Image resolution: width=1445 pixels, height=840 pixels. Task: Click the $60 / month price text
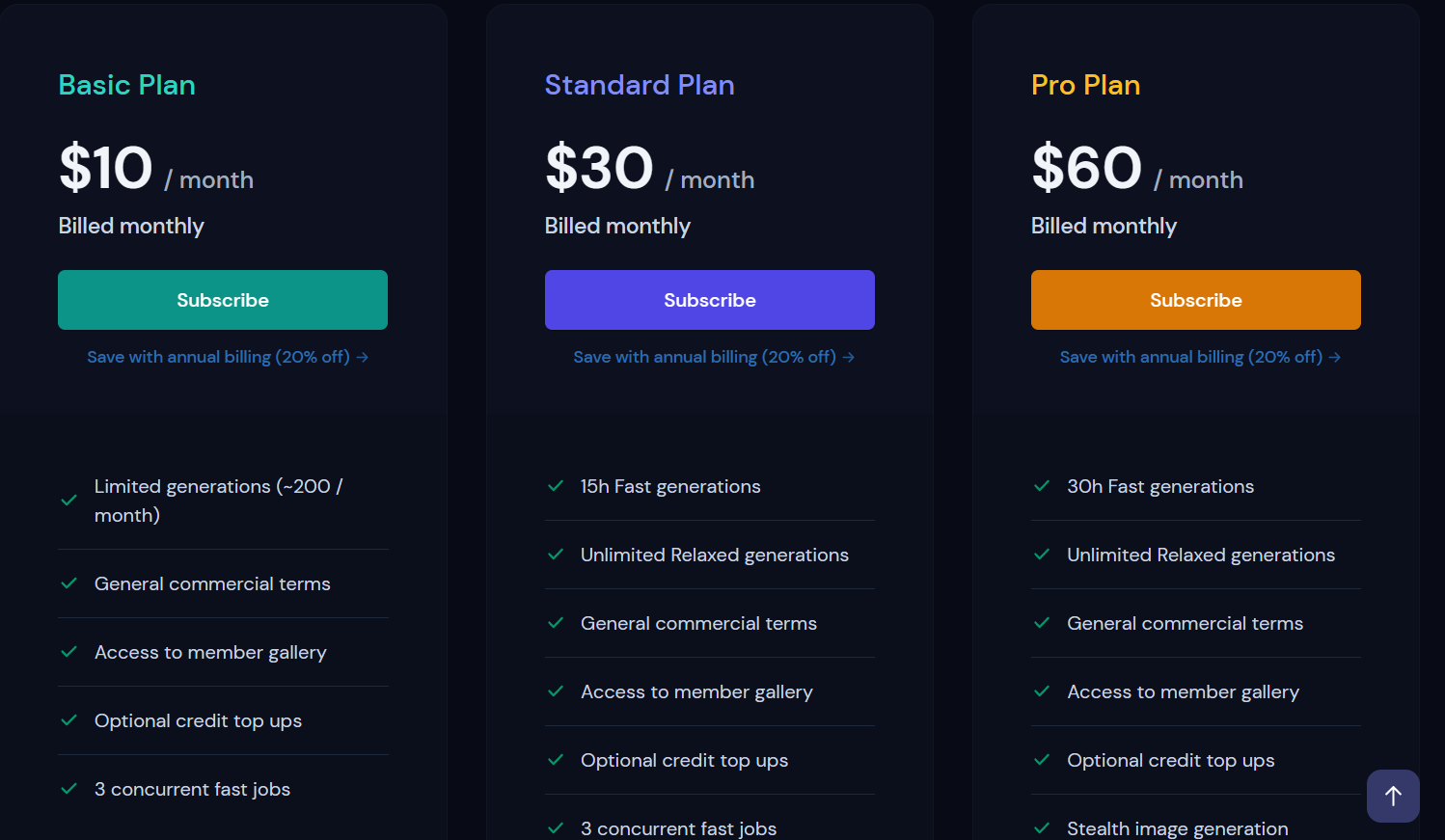click(x=1135, y=169)
